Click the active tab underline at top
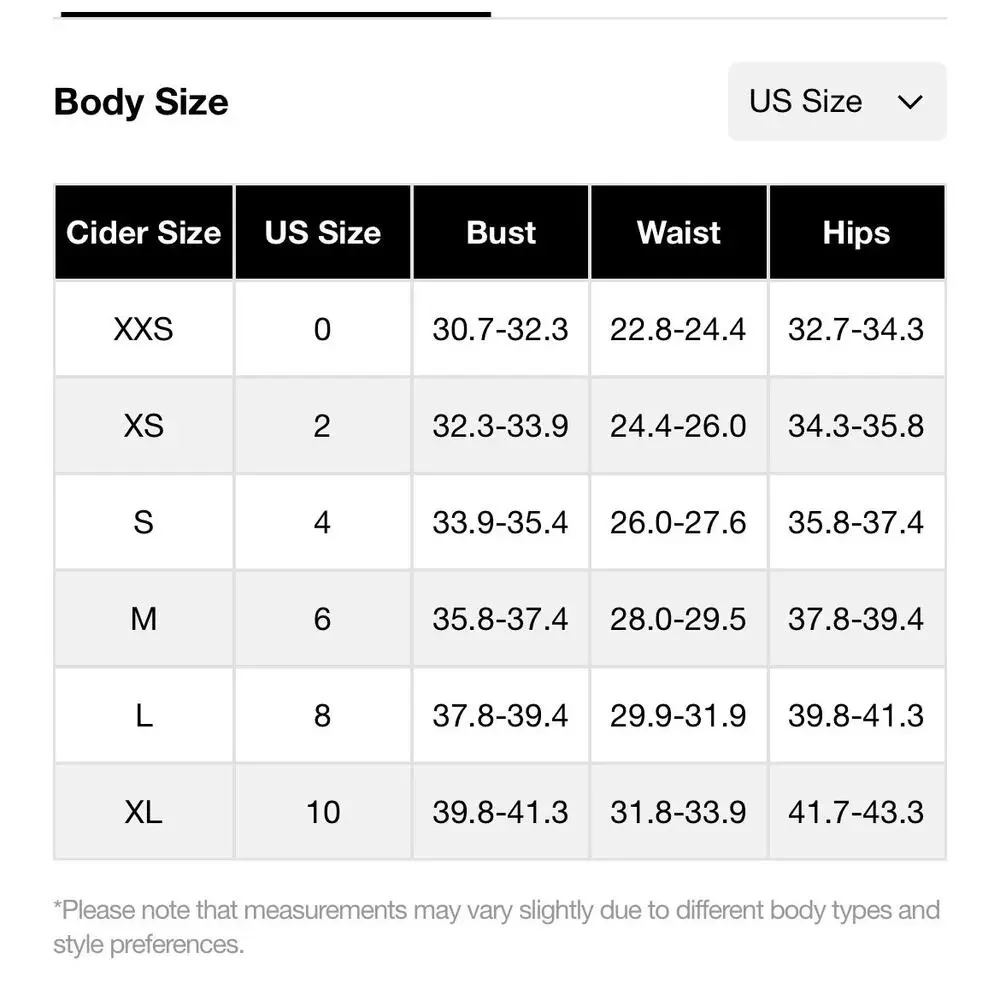The image size is (1000, 1000). pyautogui.click(x=275, y=14)
